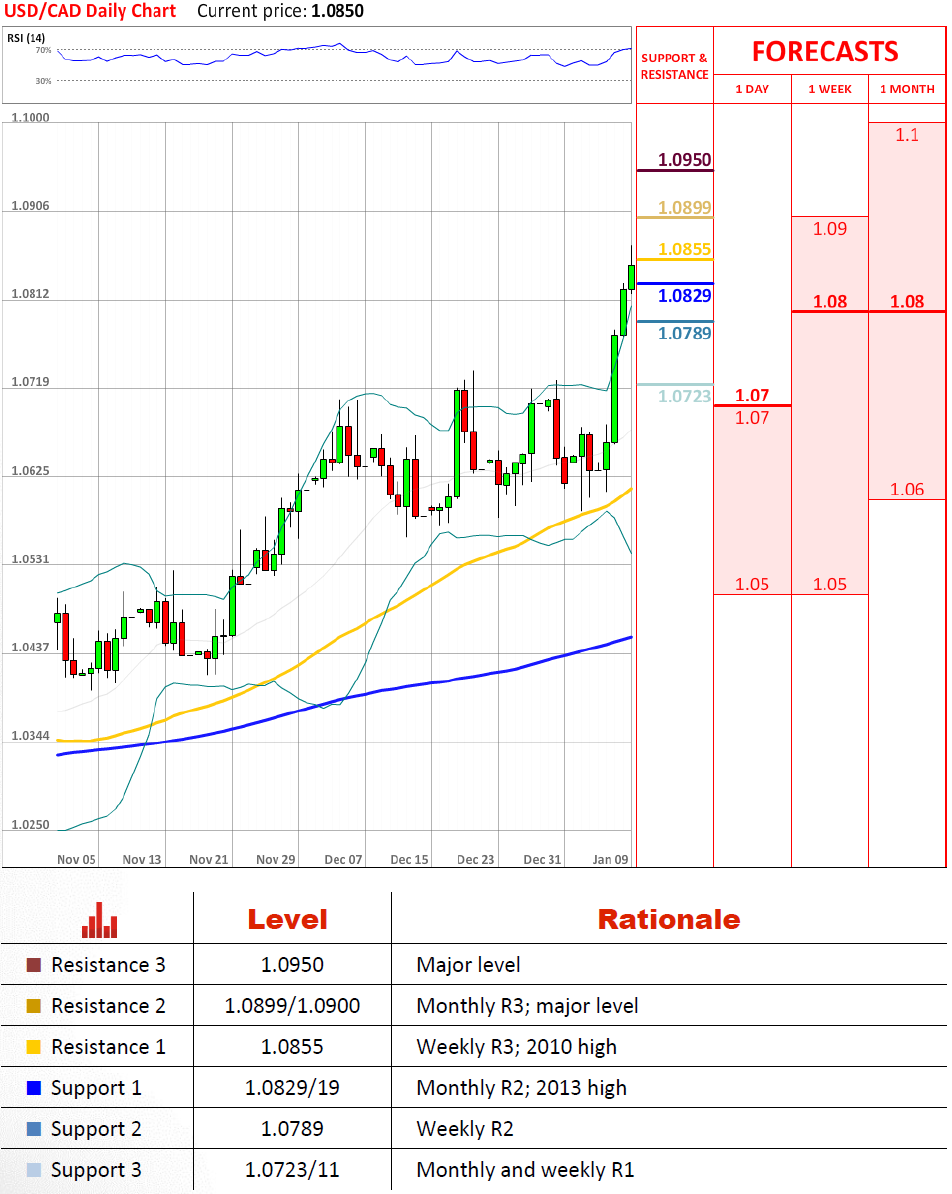Click the Rationale column heading
The width and height of the screenshot is (952, 1194).
[x=669, y=920]
